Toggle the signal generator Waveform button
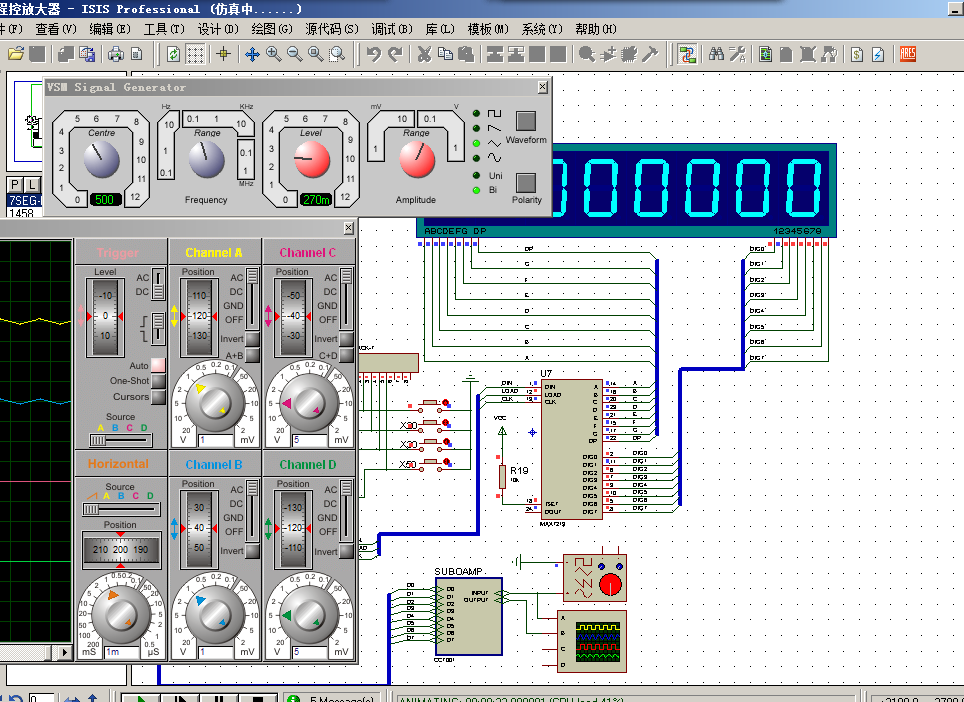The height and width of the screenshot is (702, 964). 526,121
